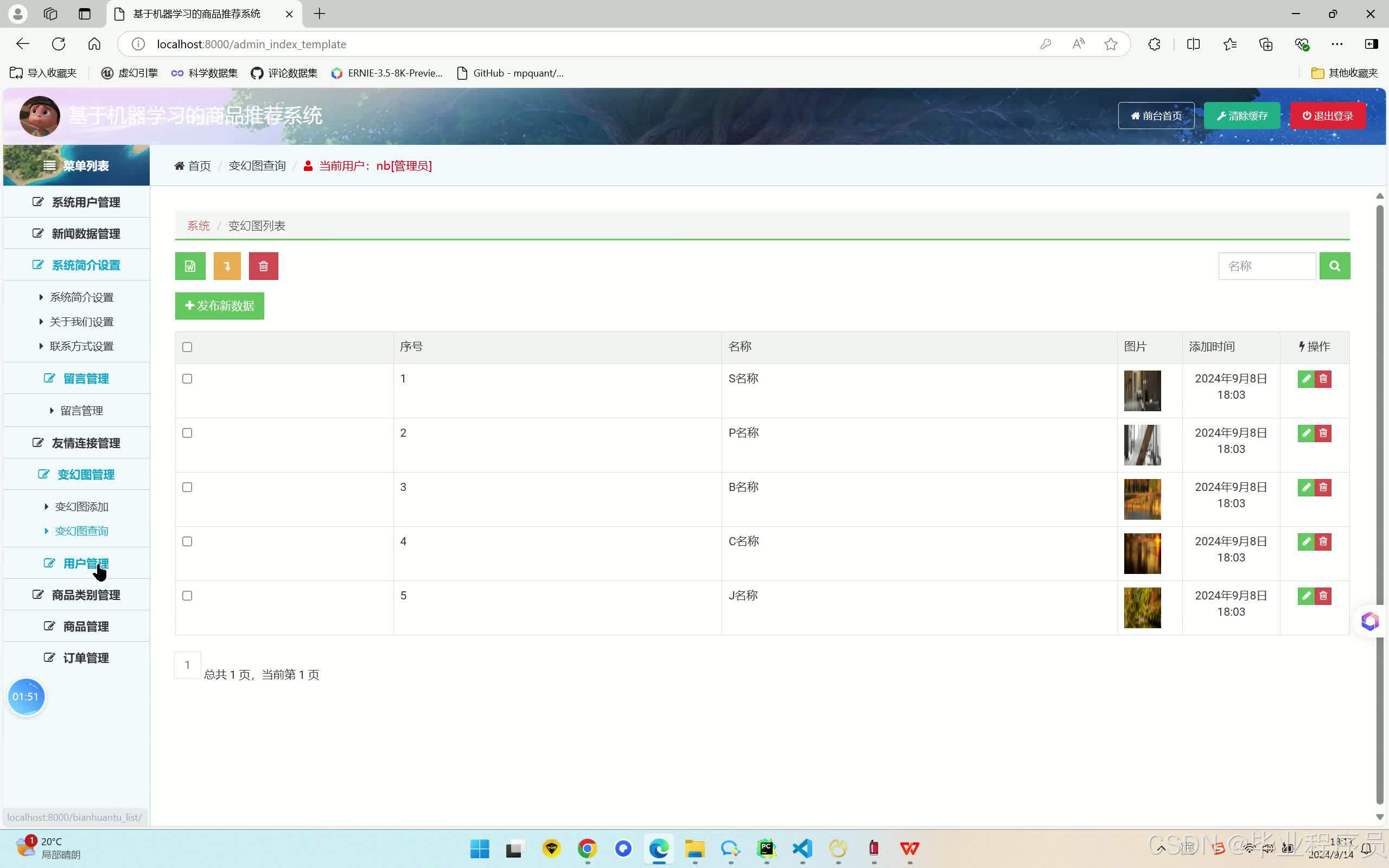
Task: Add page to favorites star icon
Action: tap(1111, 44)
